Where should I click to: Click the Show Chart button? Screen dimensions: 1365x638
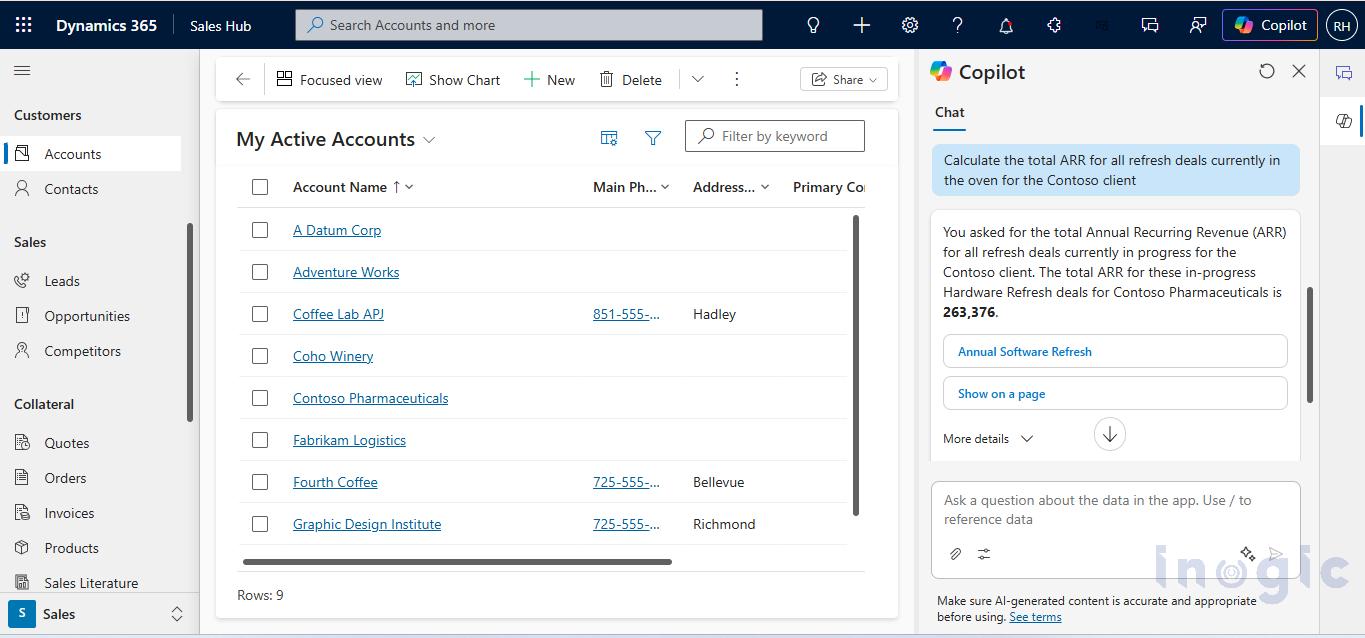coord(453,79)
